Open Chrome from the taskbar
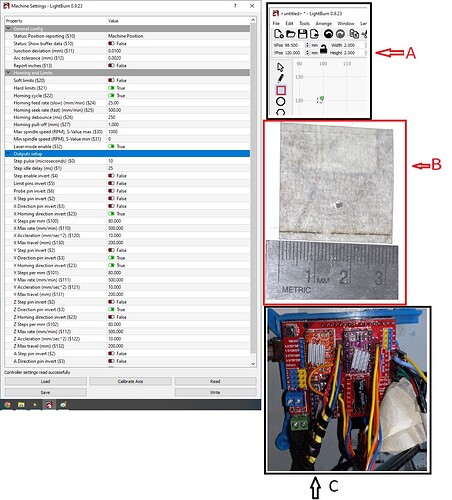The height and width of the screenshot is (500, 452). click(7, 405)
